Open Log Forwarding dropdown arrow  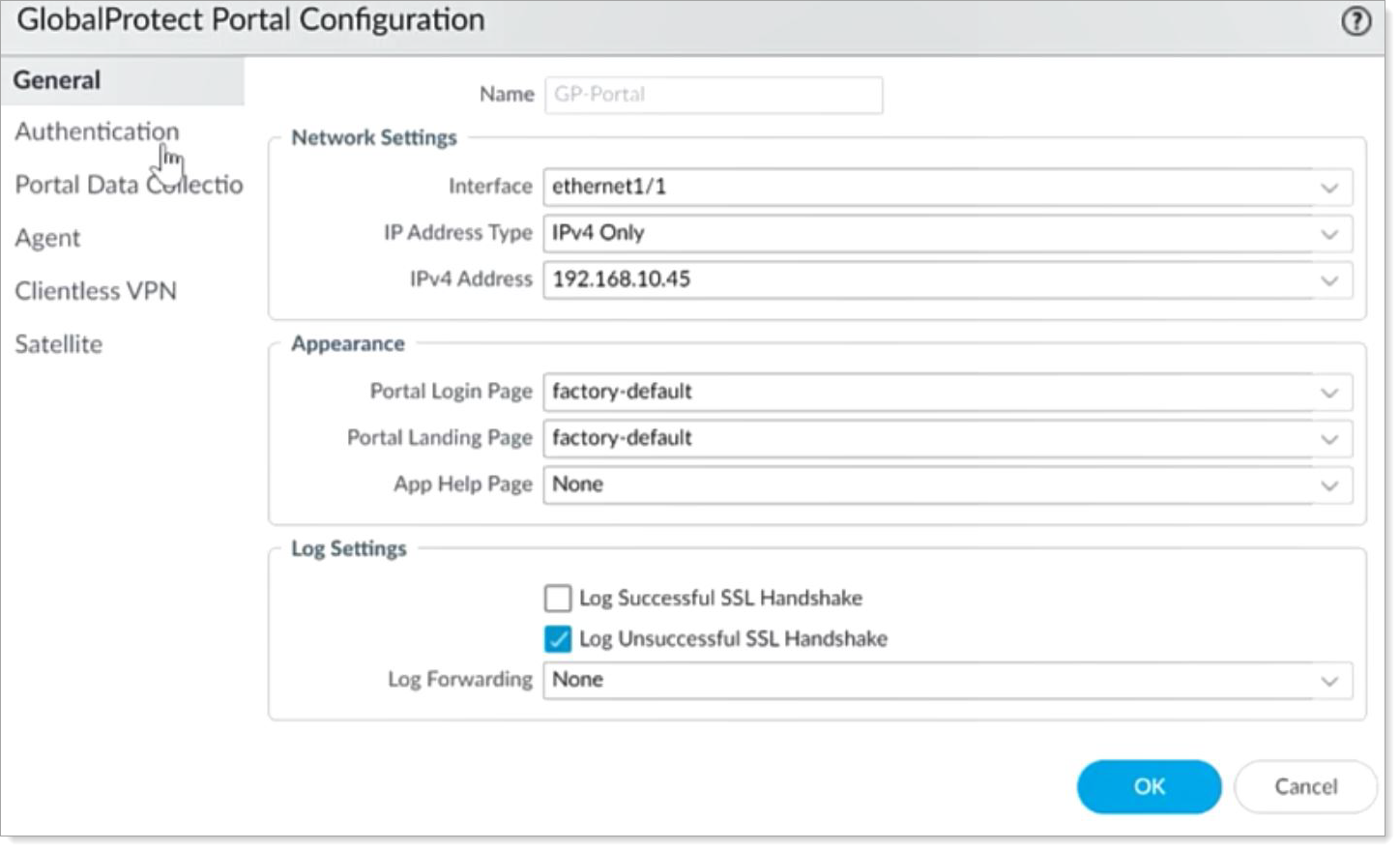[1330, 681]
